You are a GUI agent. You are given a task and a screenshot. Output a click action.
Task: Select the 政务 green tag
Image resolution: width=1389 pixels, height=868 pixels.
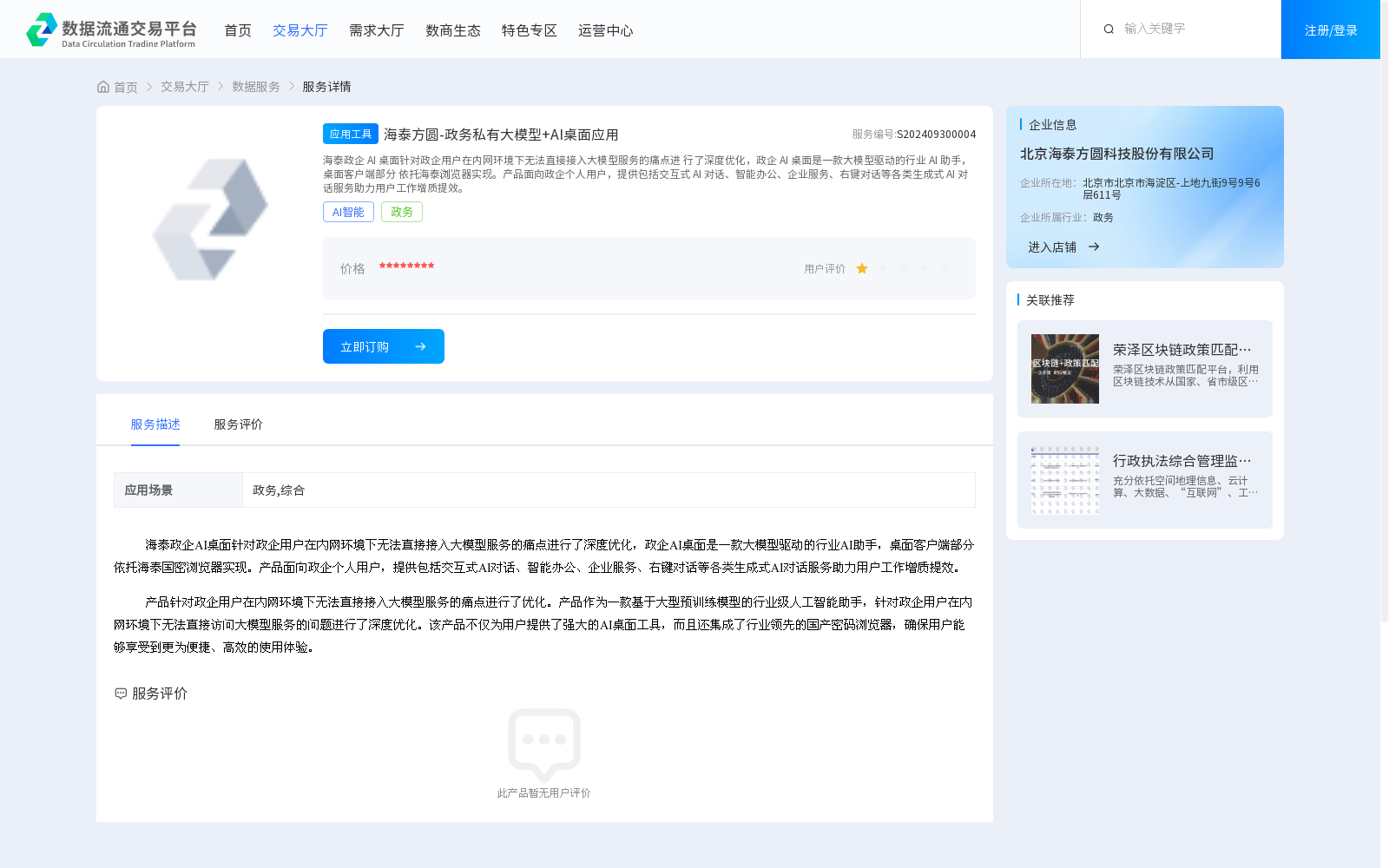point(402,212)
